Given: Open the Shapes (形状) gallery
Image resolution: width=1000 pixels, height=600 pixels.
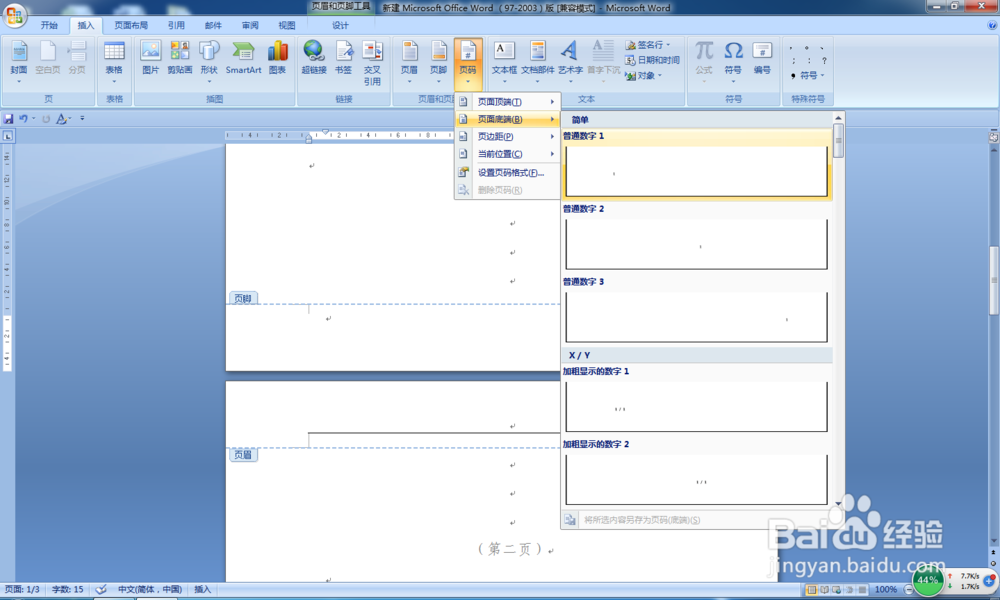Looking at the screenshot, I should [x=209, y=62].
